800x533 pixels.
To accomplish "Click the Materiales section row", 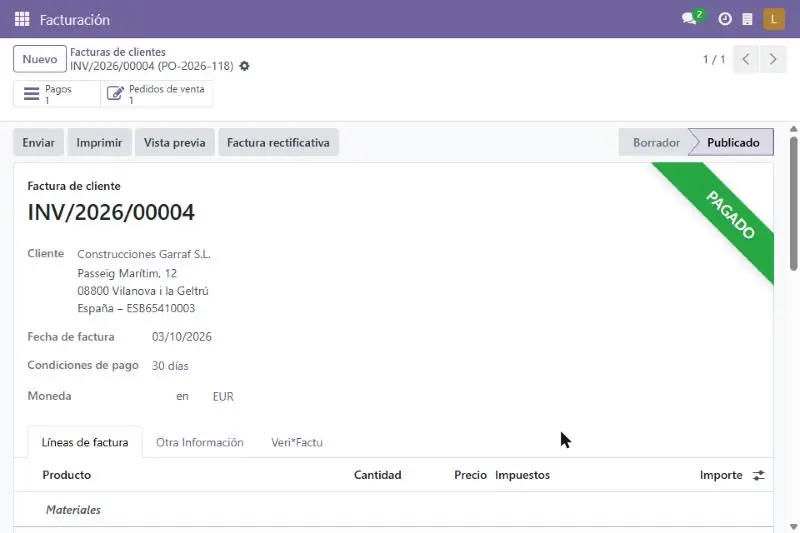I will 393,510.
